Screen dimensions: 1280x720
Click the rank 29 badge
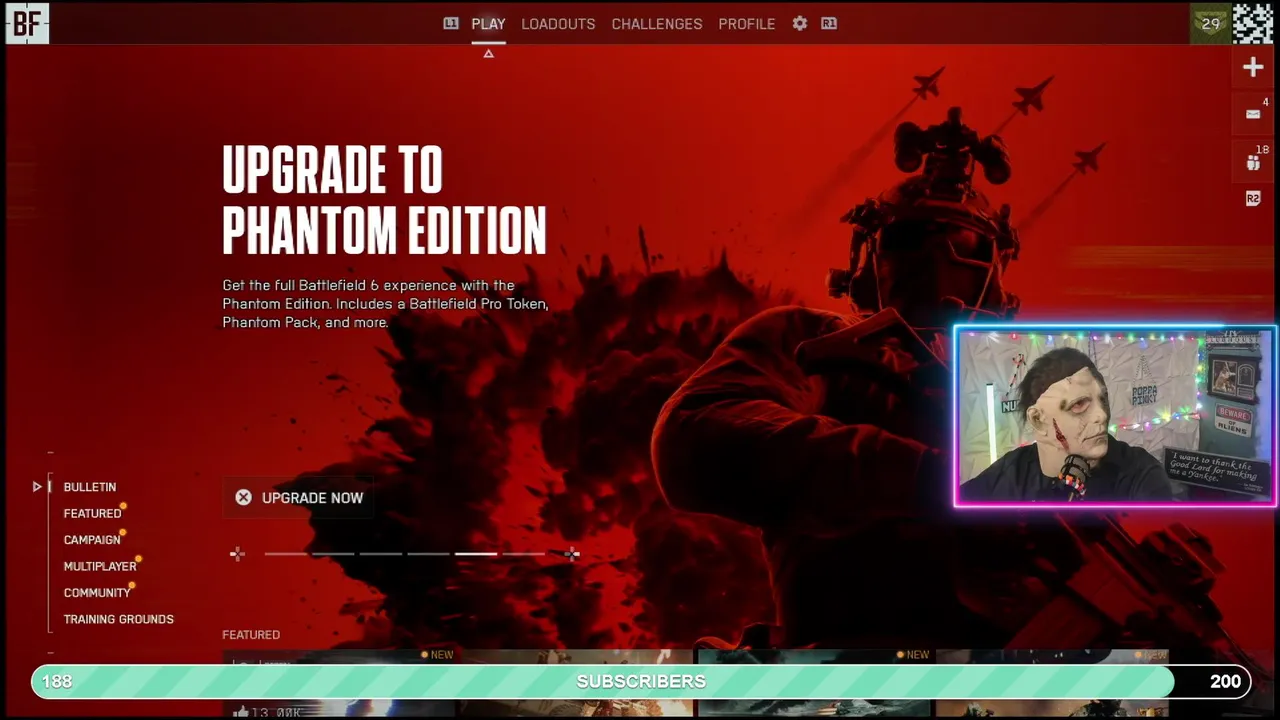click(x=1211, y=23)
